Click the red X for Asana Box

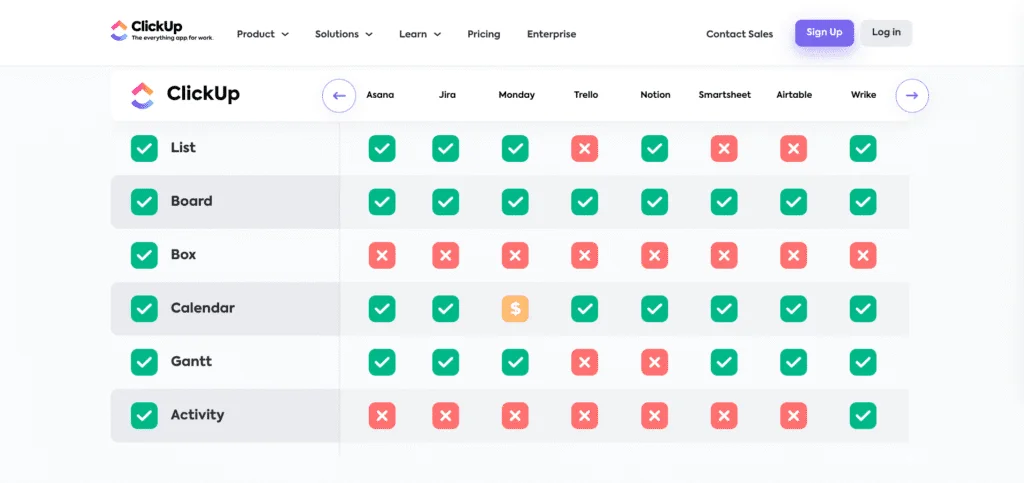coord(381,256)
